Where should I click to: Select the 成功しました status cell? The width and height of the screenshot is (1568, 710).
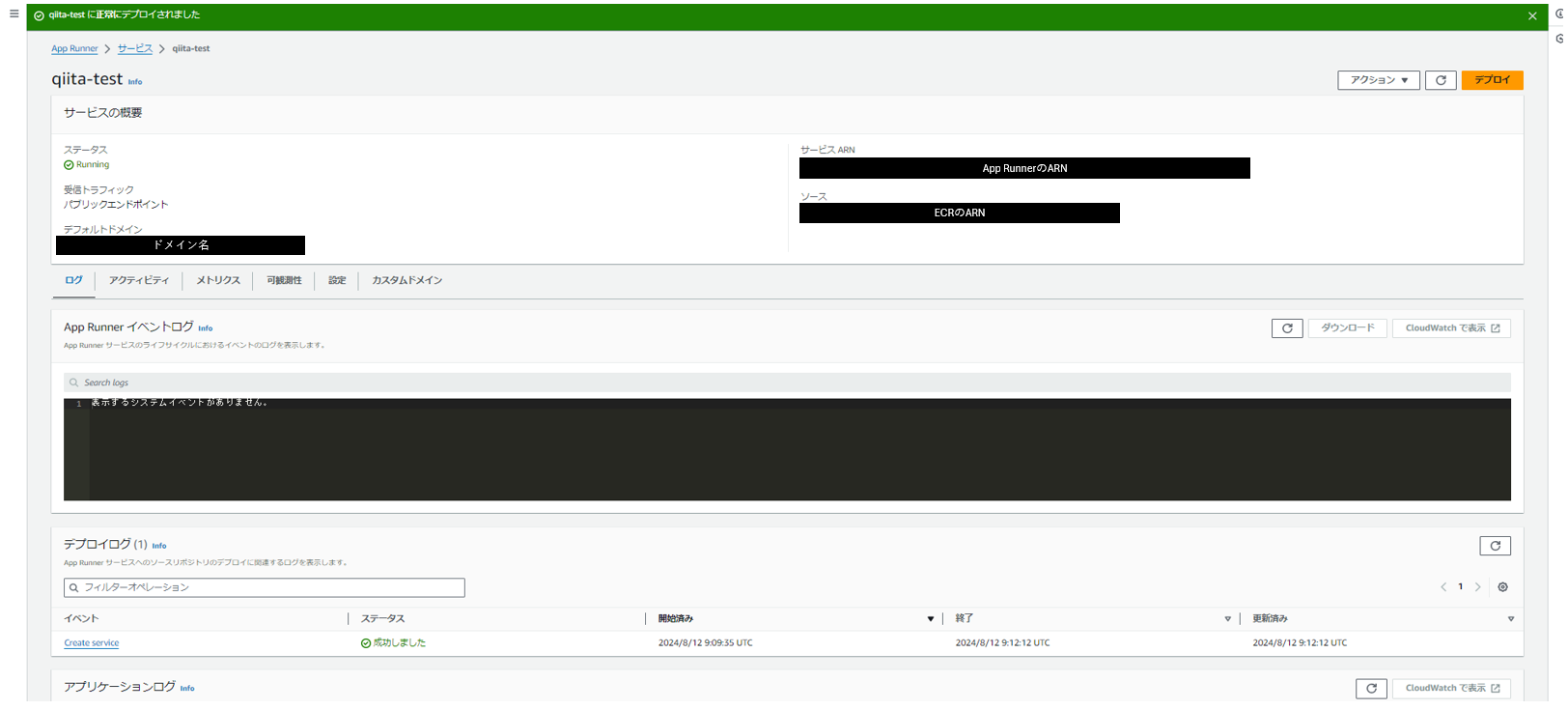[394, 643]
